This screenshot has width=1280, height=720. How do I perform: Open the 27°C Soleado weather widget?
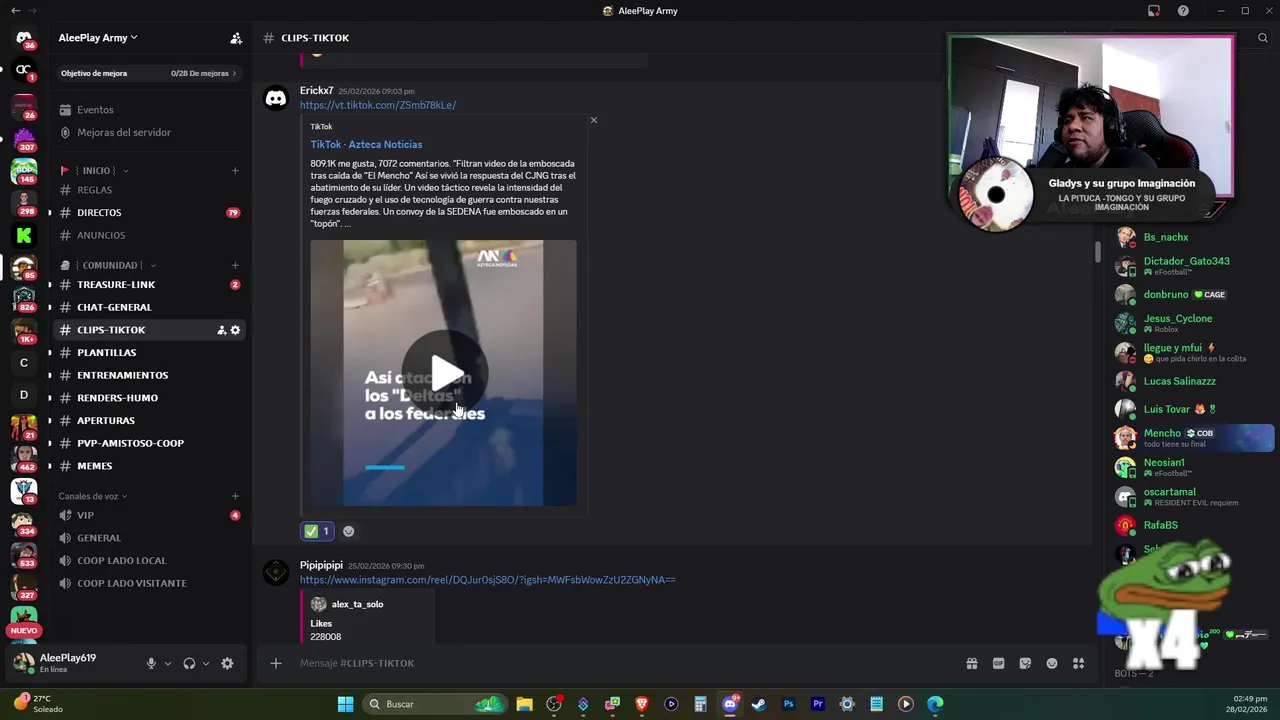(40, 704)
